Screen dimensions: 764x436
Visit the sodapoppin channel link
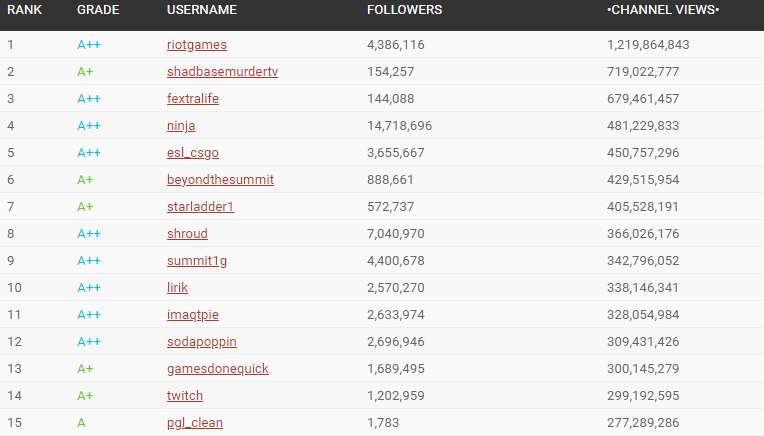pyautogui.click(x=202, y=341)
